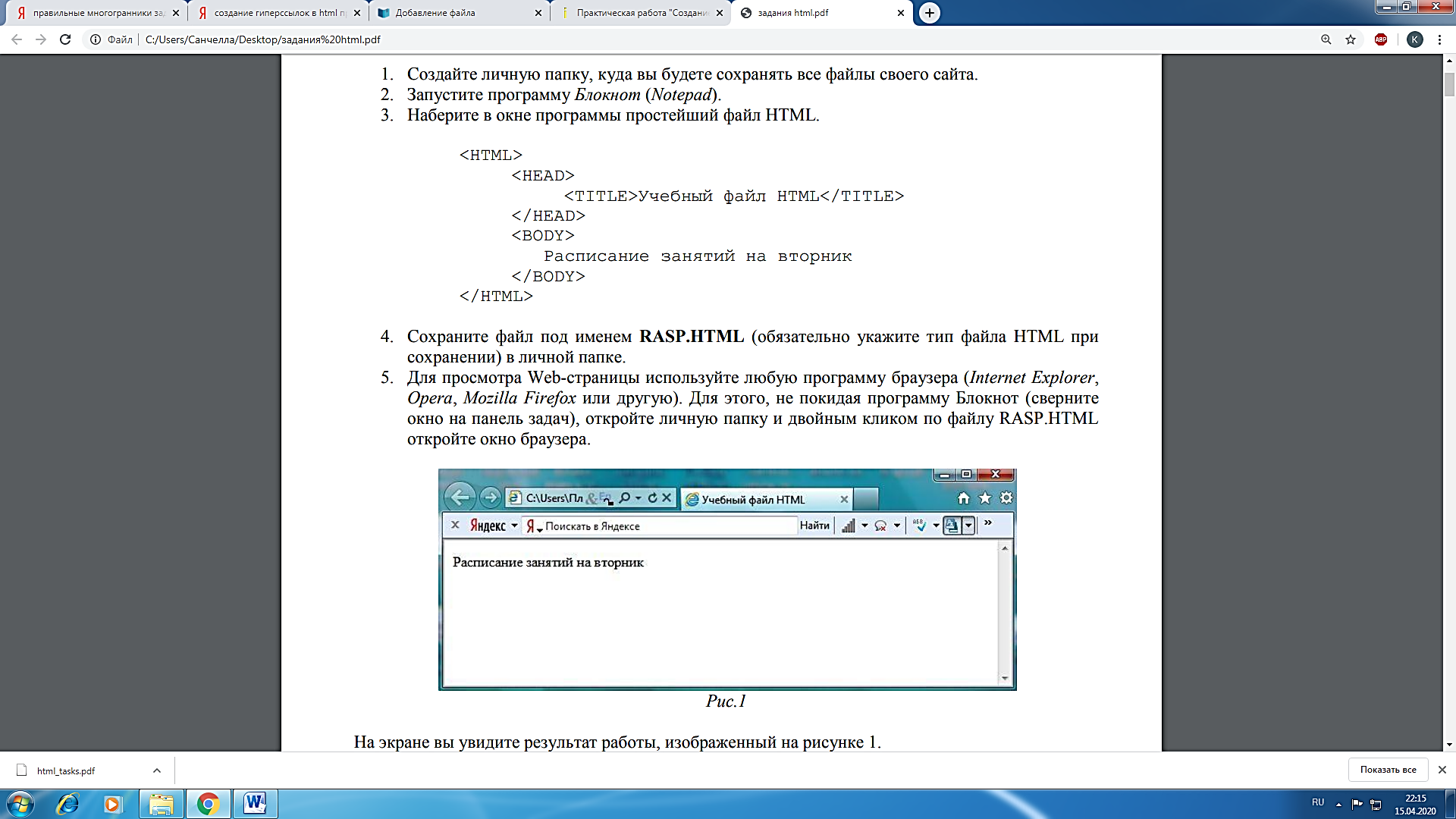
Task: Click the site info icon beside Файл
Action: [x=96, y=39]
